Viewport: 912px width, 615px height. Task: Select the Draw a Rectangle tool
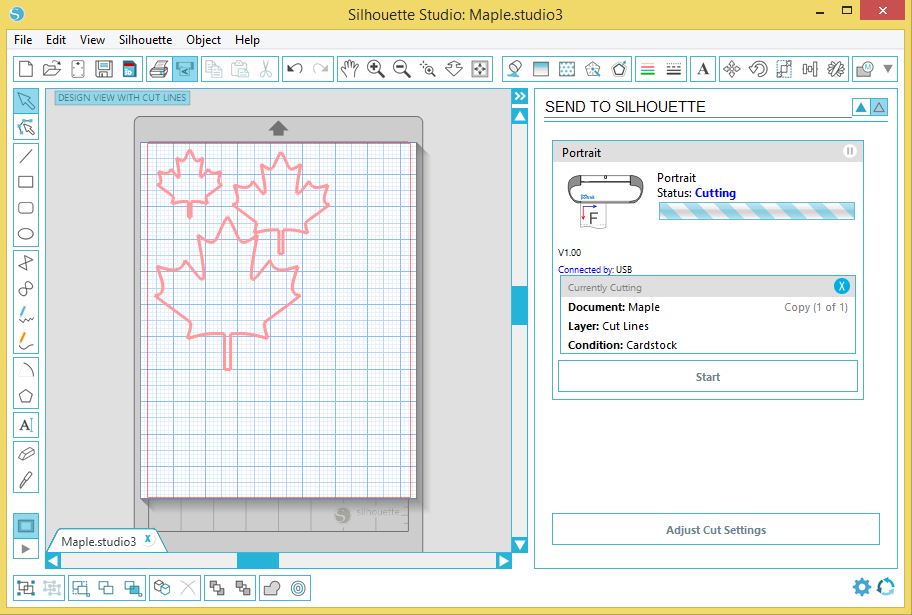(x=26, y=182)
